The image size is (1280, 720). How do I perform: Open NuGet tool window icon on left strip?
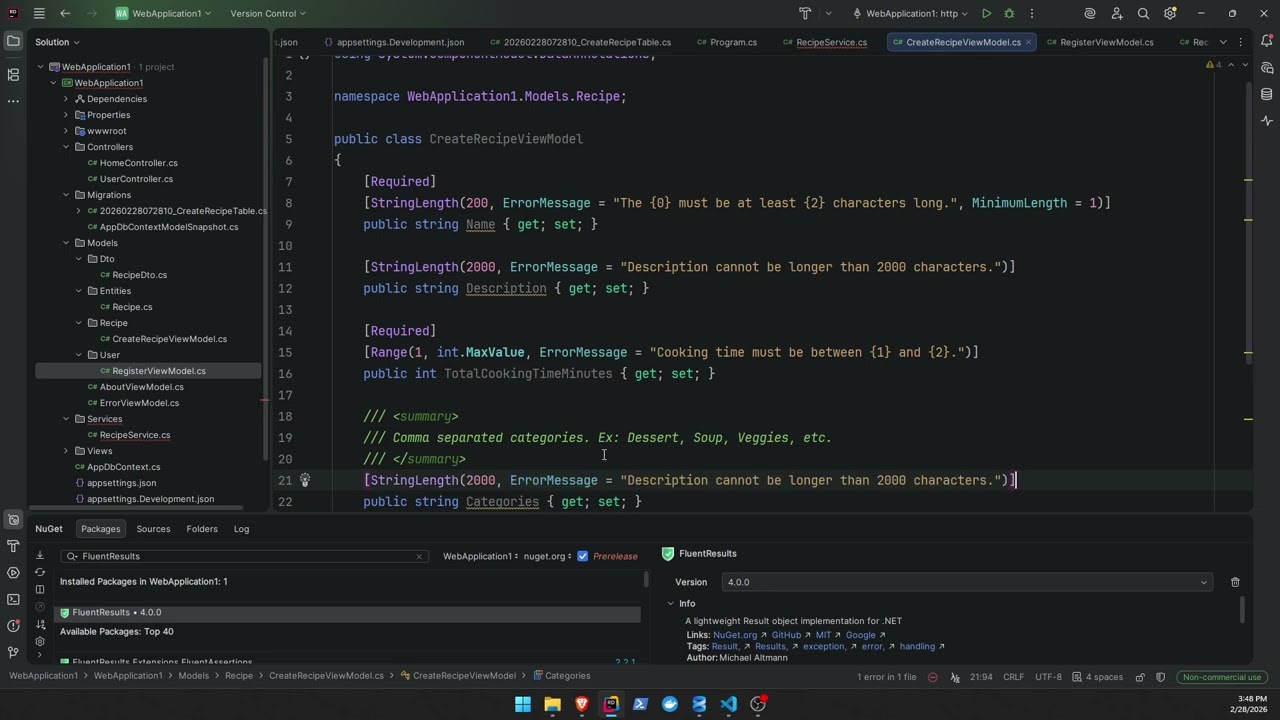pos(13,519)
